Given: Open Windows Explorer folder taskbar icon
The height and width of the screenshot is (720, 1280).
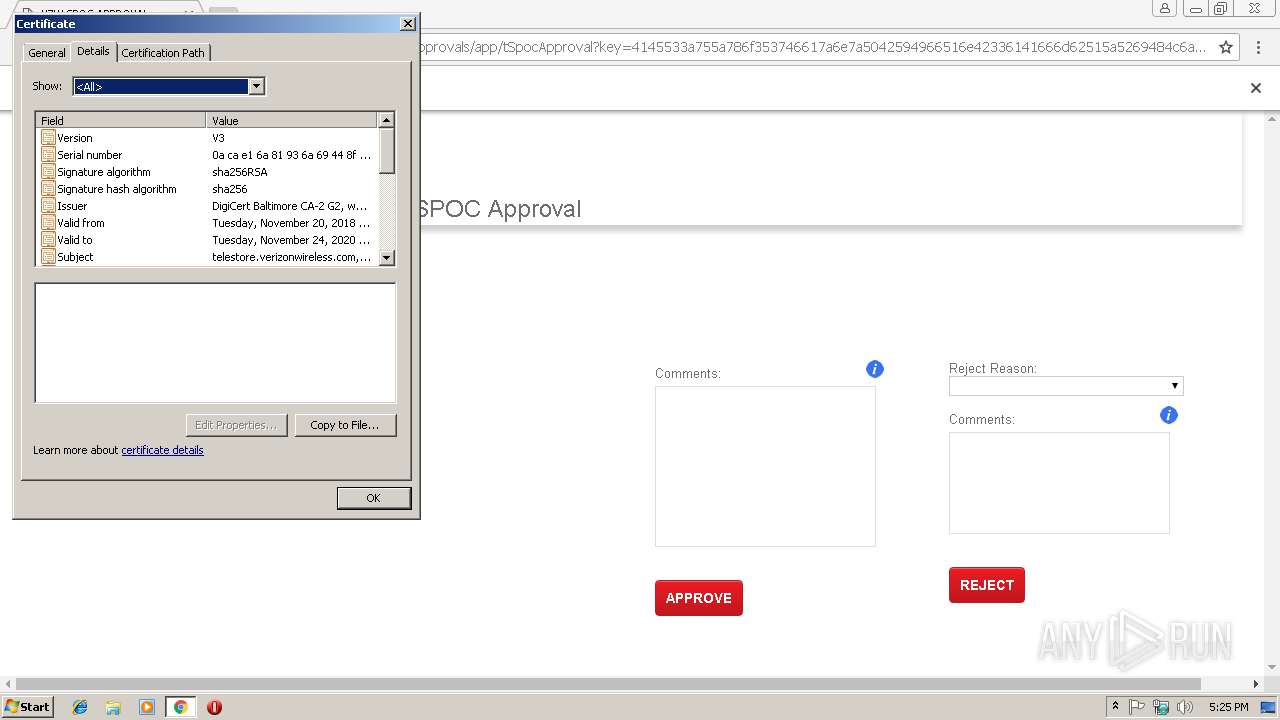Looking at the screenshot, I should tap(113, 707).
